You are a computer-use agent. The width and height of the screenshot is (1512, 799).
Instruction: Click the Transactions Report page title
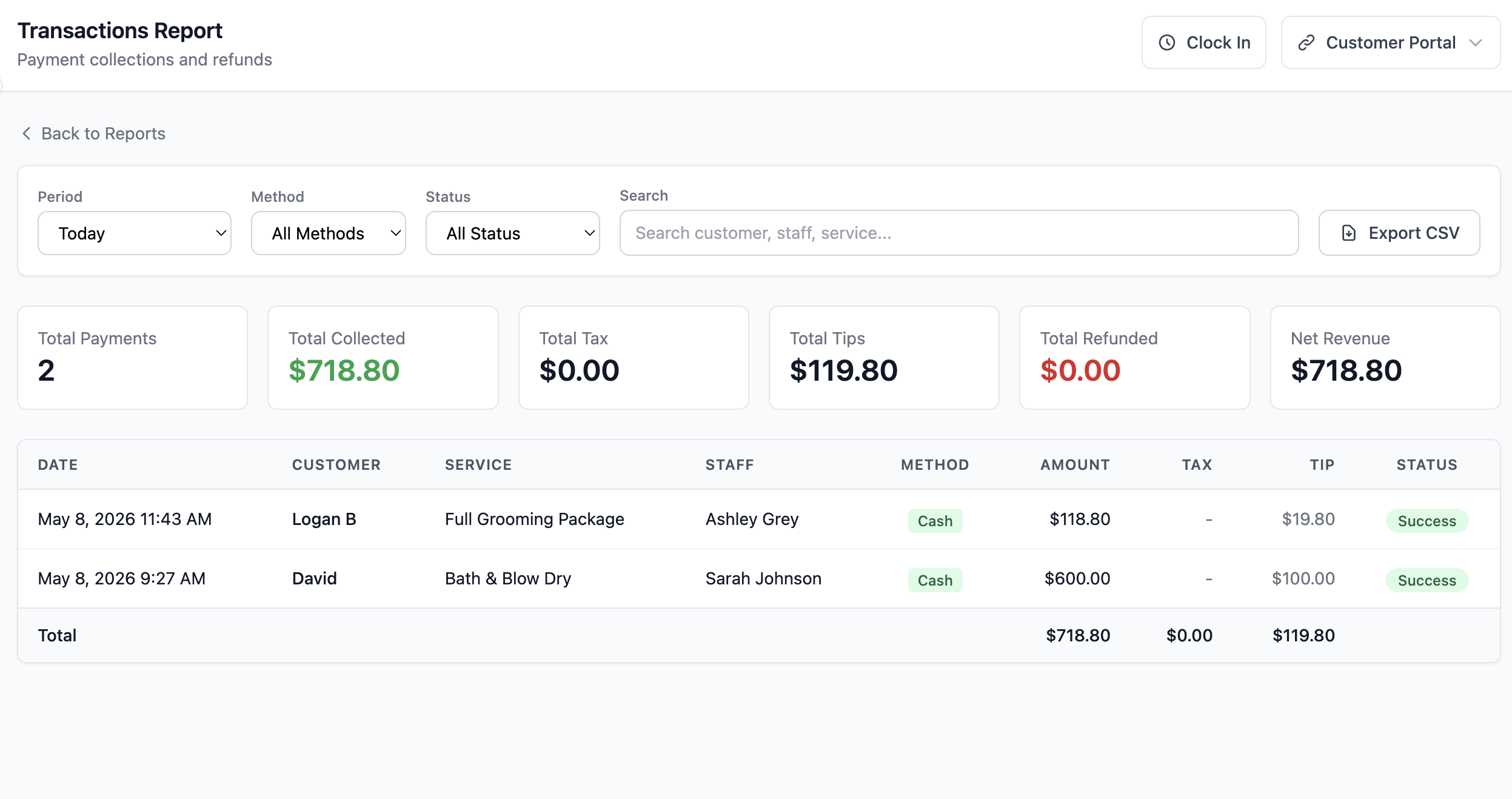[x=120, y=30]
